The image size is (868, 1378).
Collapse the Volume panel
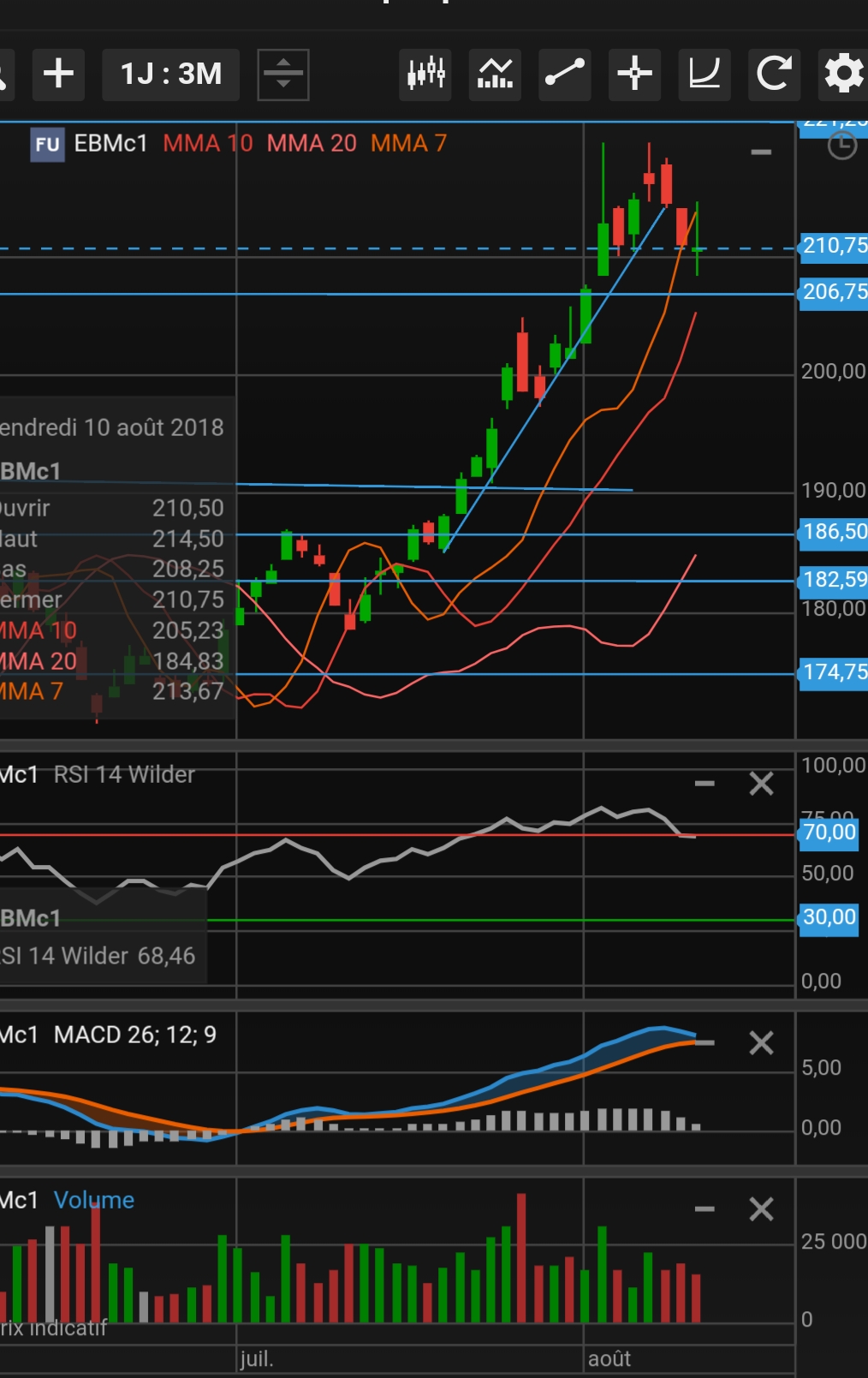point(705,1209)
